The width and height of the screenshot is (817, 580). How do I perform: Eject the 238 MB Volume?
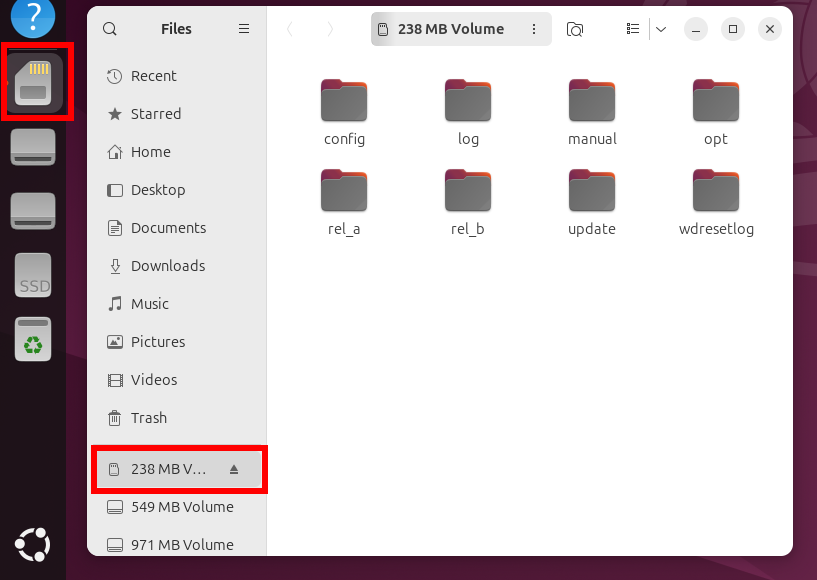coord(234,469)
